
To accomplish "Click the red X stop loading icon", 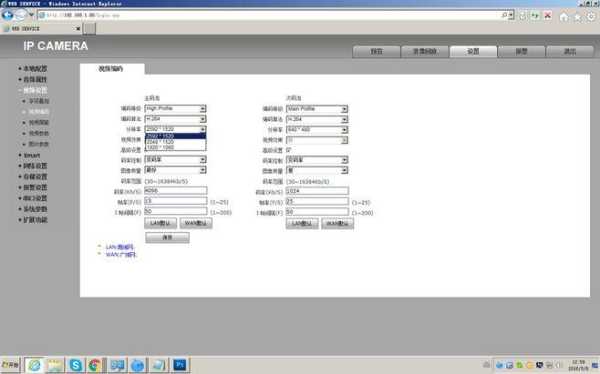I will point(548,15).
